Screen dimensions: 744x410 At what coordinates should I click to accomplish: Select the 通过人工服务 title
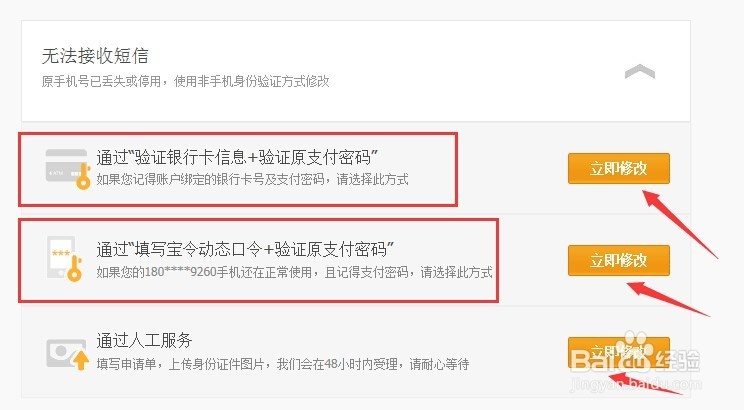144,340
